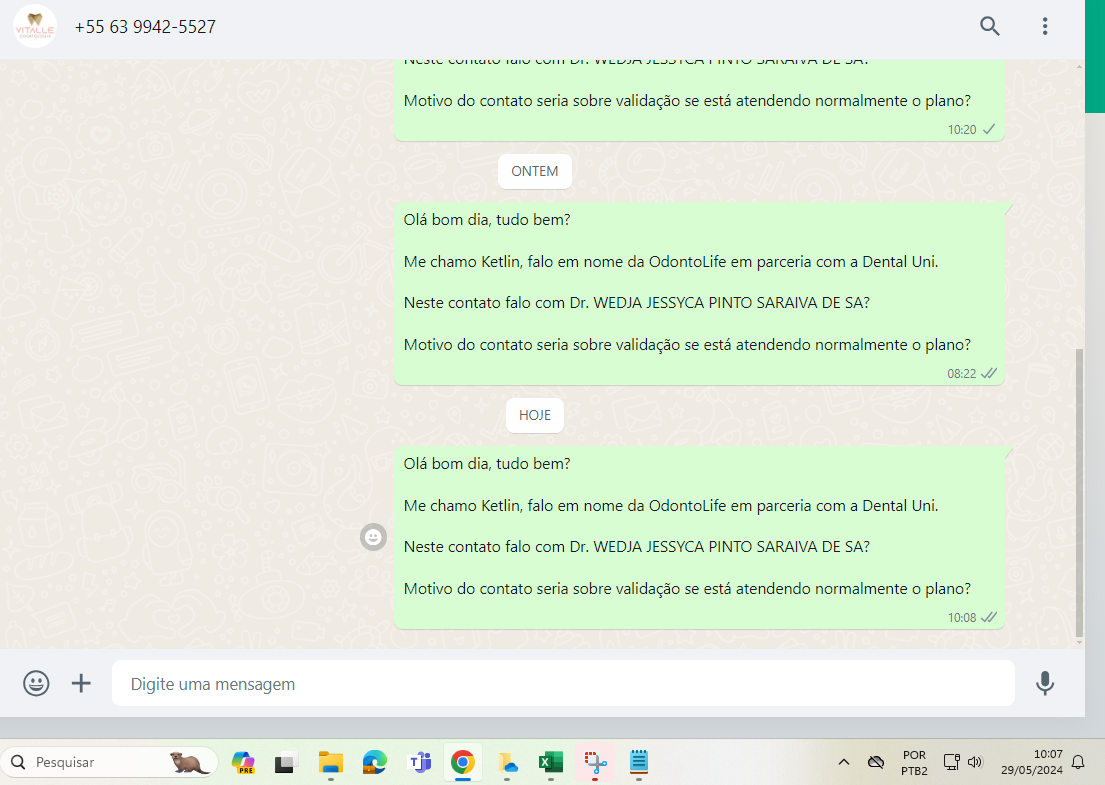Open the Snipping Tool taskbar icon
This screenshot has height=785, width=1105.
(595, 762)
